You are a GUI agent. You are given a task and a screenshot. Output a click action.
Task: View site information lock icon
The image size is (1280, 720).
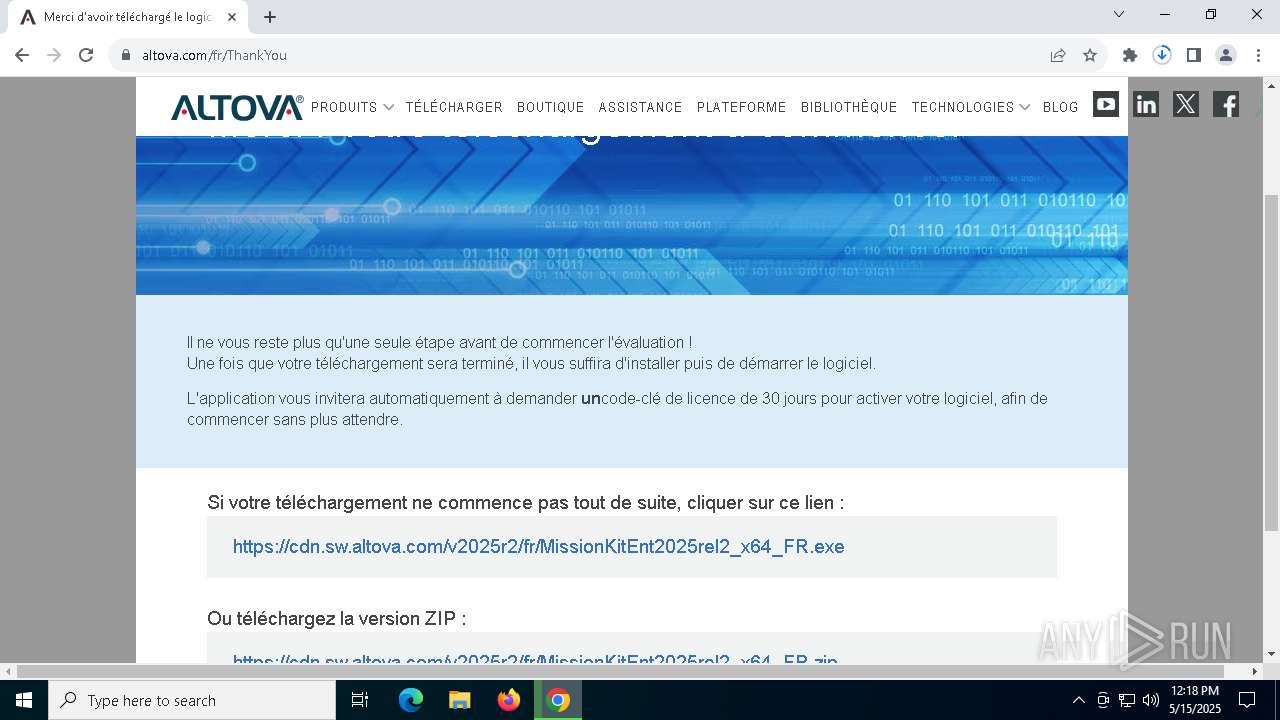pos(126,55)
